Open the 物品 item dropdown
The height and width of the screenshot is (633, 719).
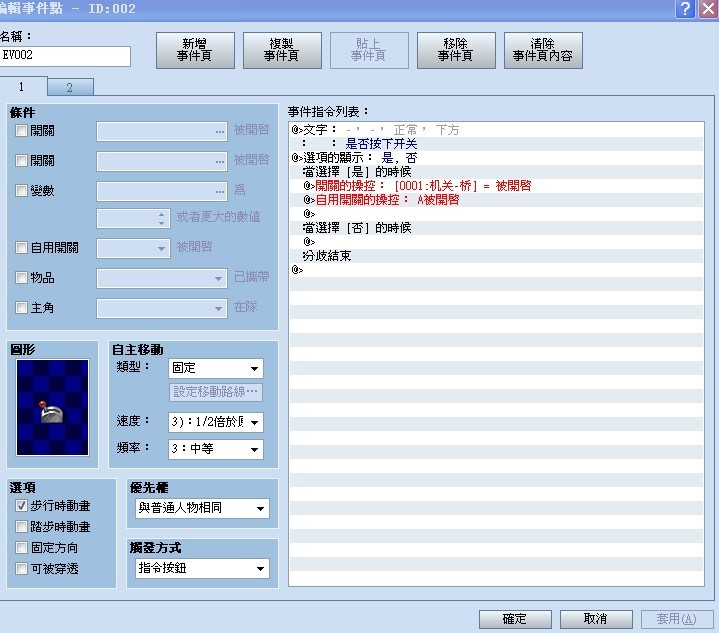pos(162,278)
